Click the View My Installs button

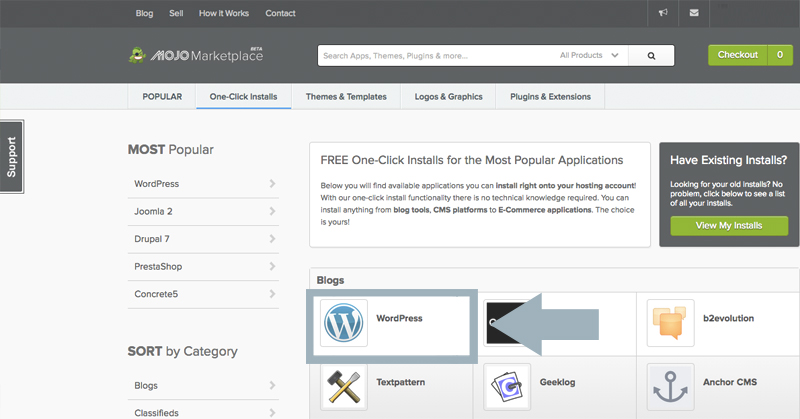(x=729, y=226)
